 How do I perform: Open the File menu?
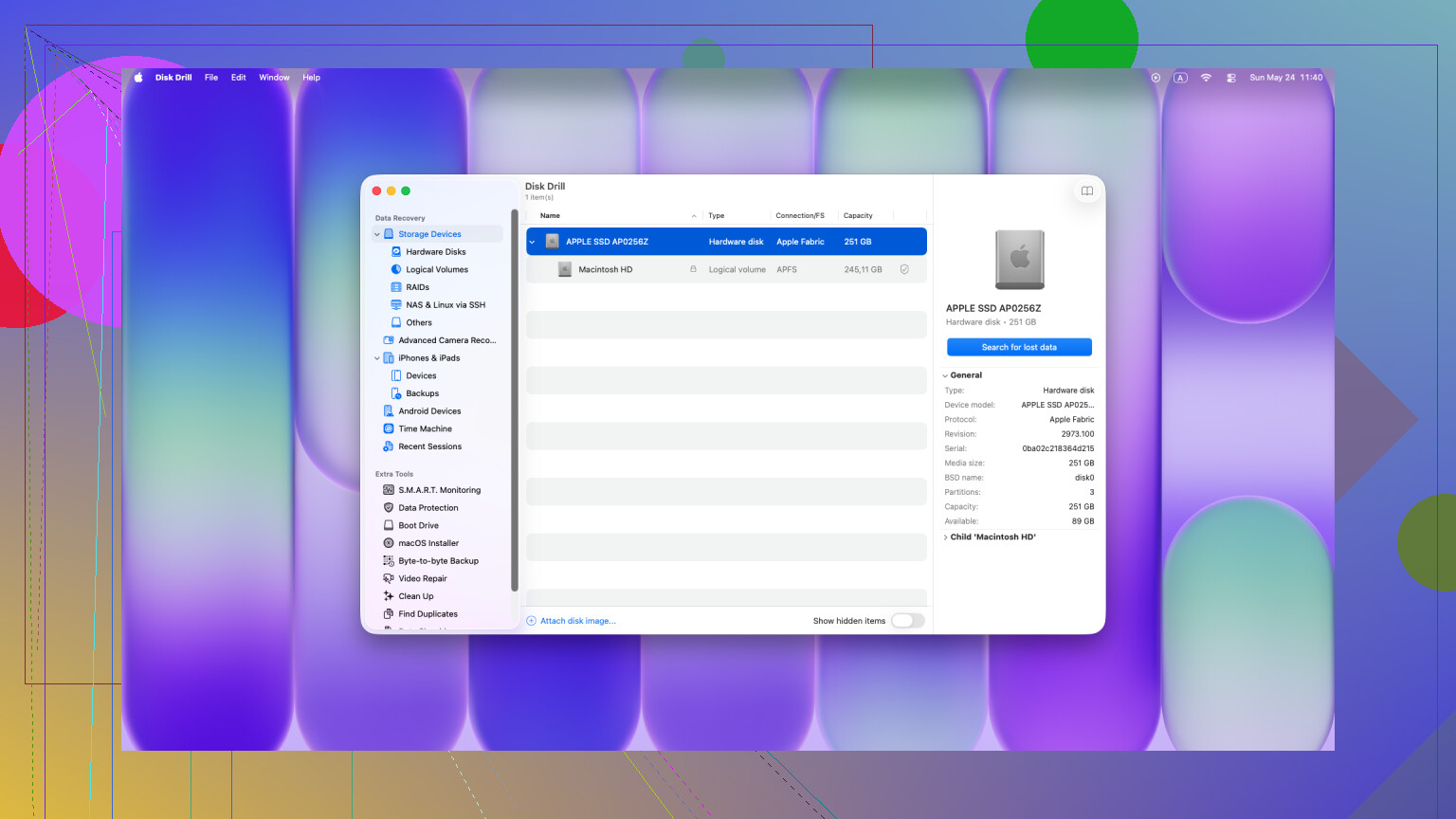211,78
